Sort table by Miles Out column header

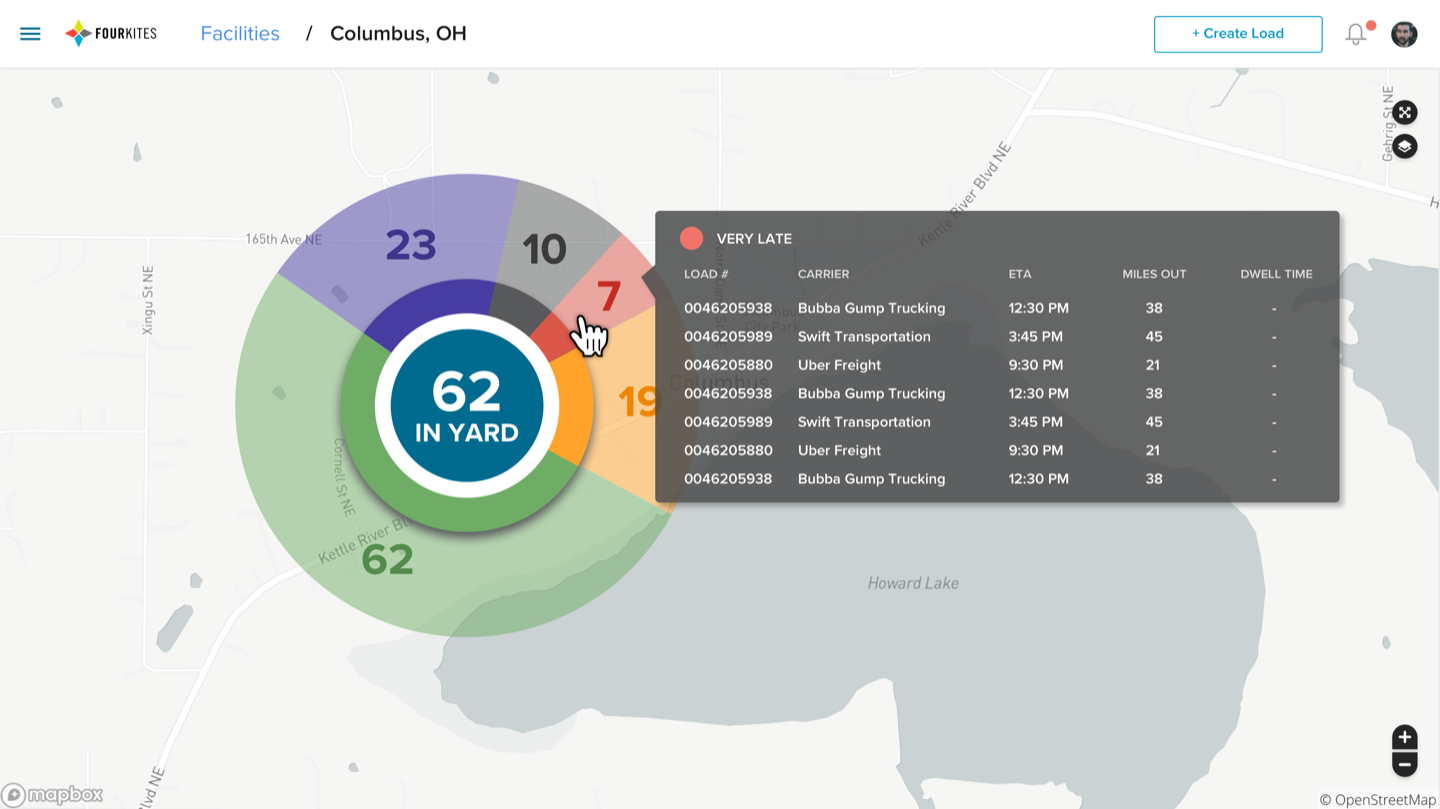1154,274
